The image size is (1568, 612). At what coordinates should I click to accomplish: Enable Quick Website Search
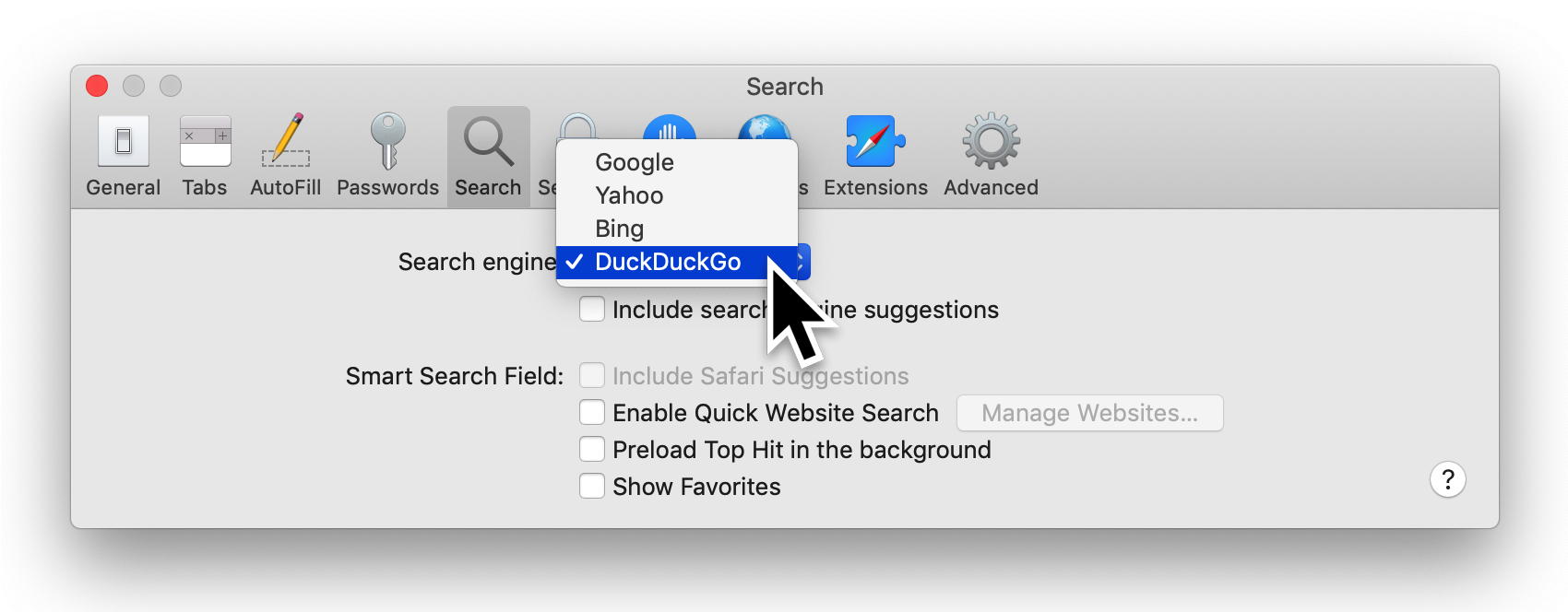click(x=592, y=412)
